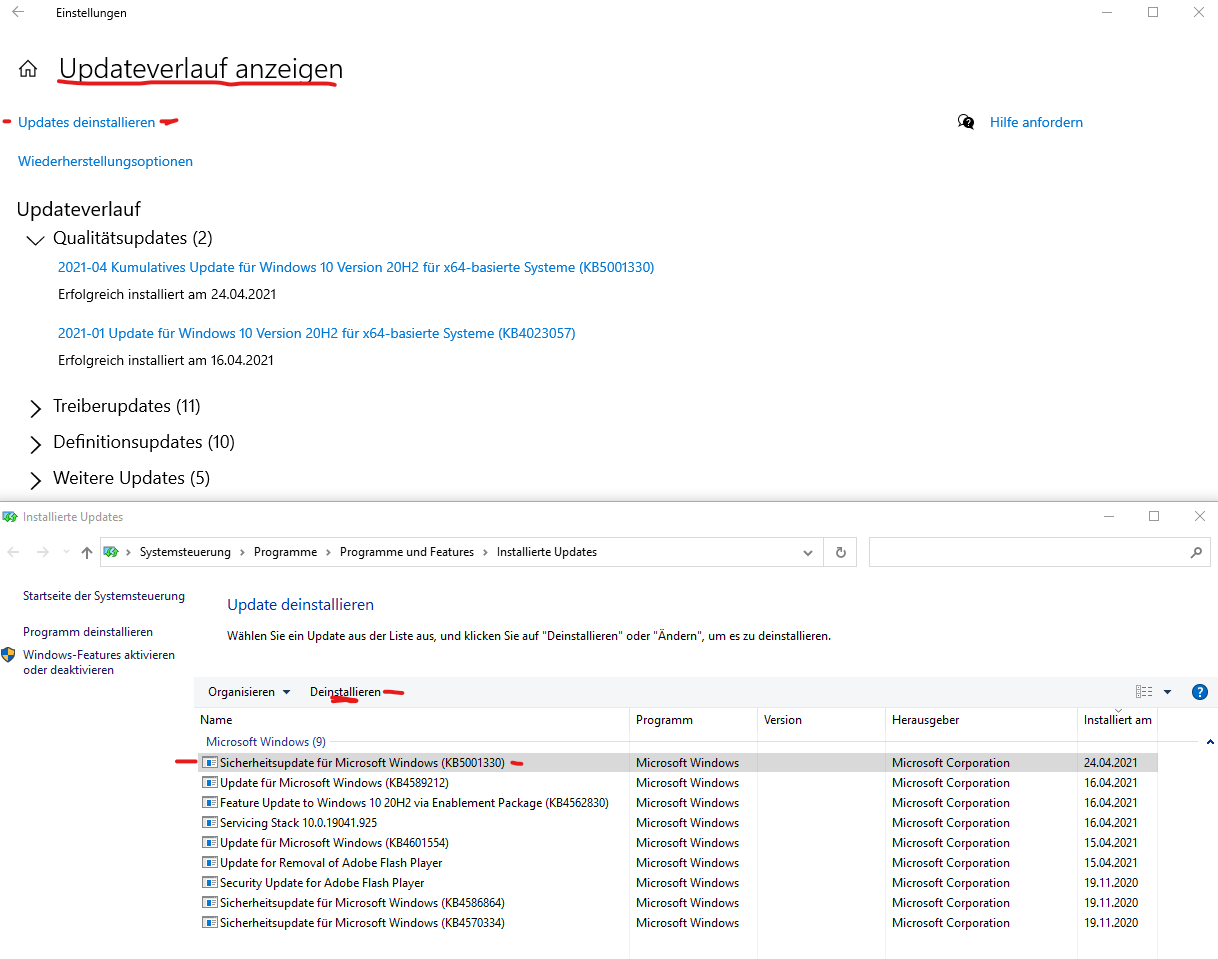Click Installierte Updates breadcrumb segment
The height and width of the screenshot is (959, 1218).
547,552
